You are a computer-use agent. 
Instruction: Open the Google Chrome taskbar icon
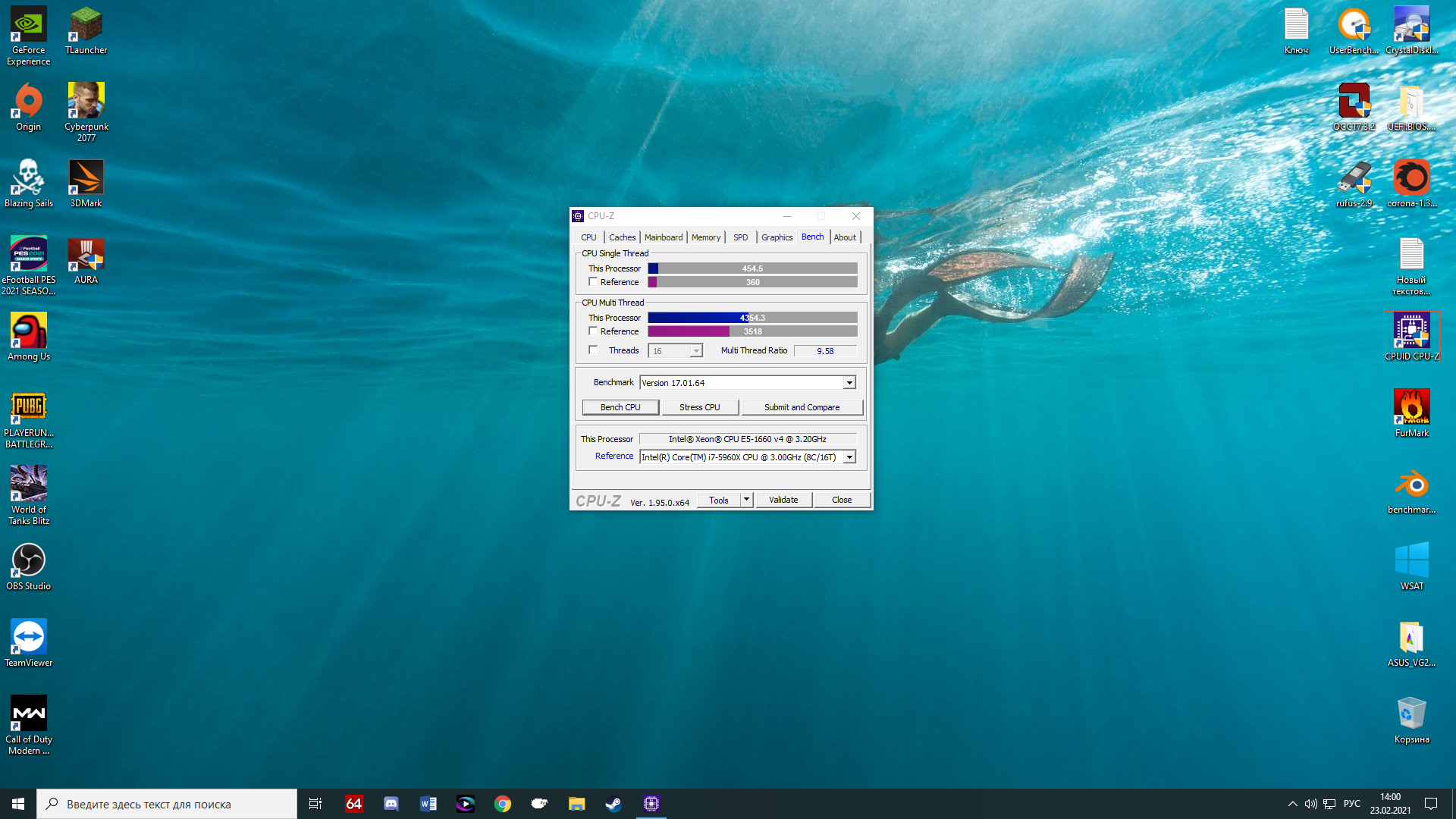click(502, 804)
